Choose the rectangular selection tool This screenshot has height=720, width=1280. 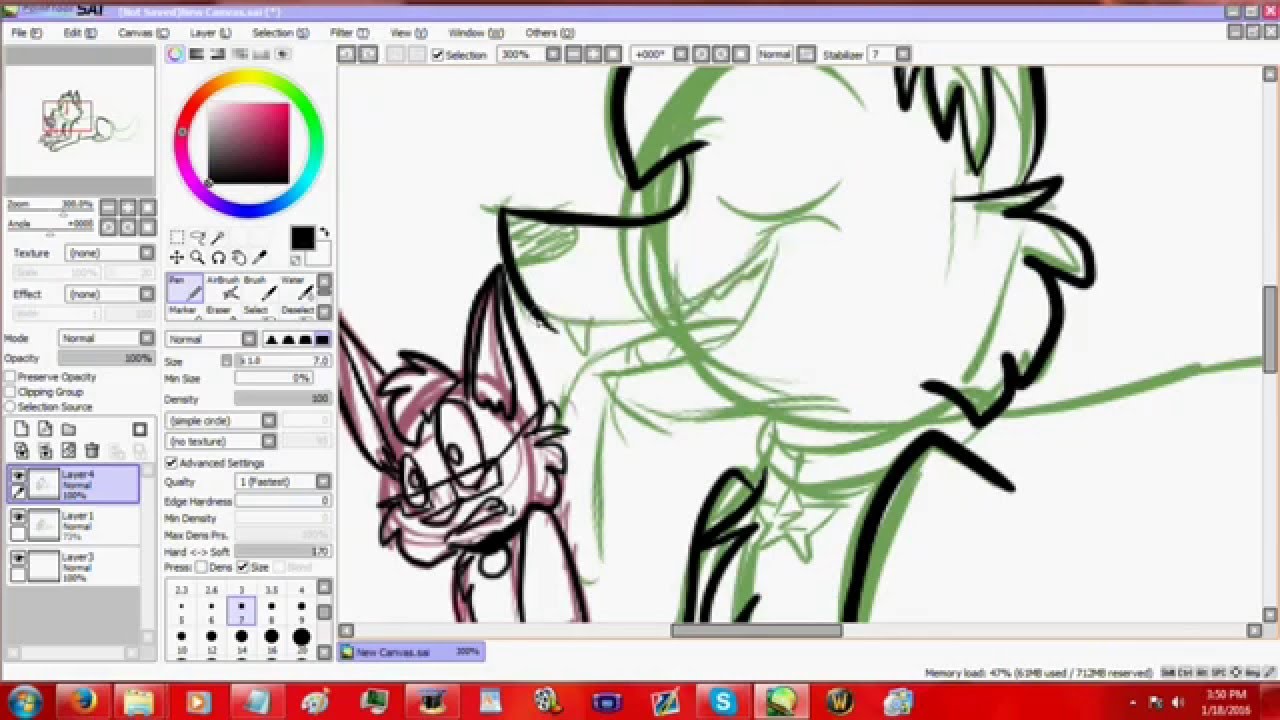point(177,237)
